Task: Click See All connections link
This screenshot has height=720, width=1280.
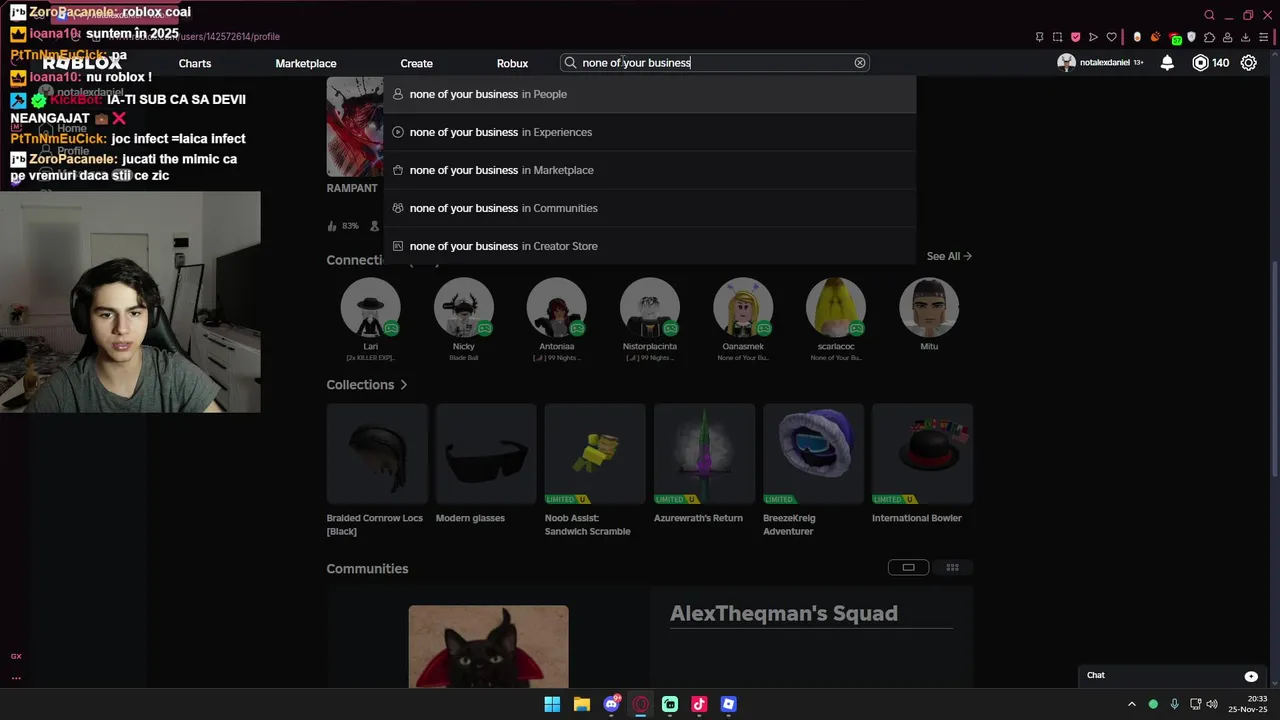Action: [x=949, y=256]
